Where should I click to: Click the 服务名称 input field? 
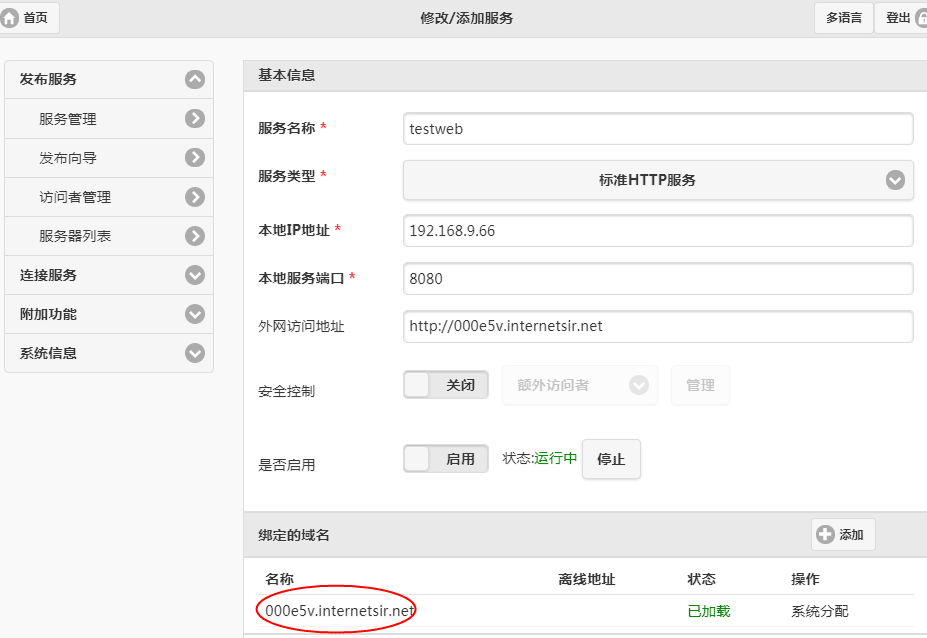658,129
